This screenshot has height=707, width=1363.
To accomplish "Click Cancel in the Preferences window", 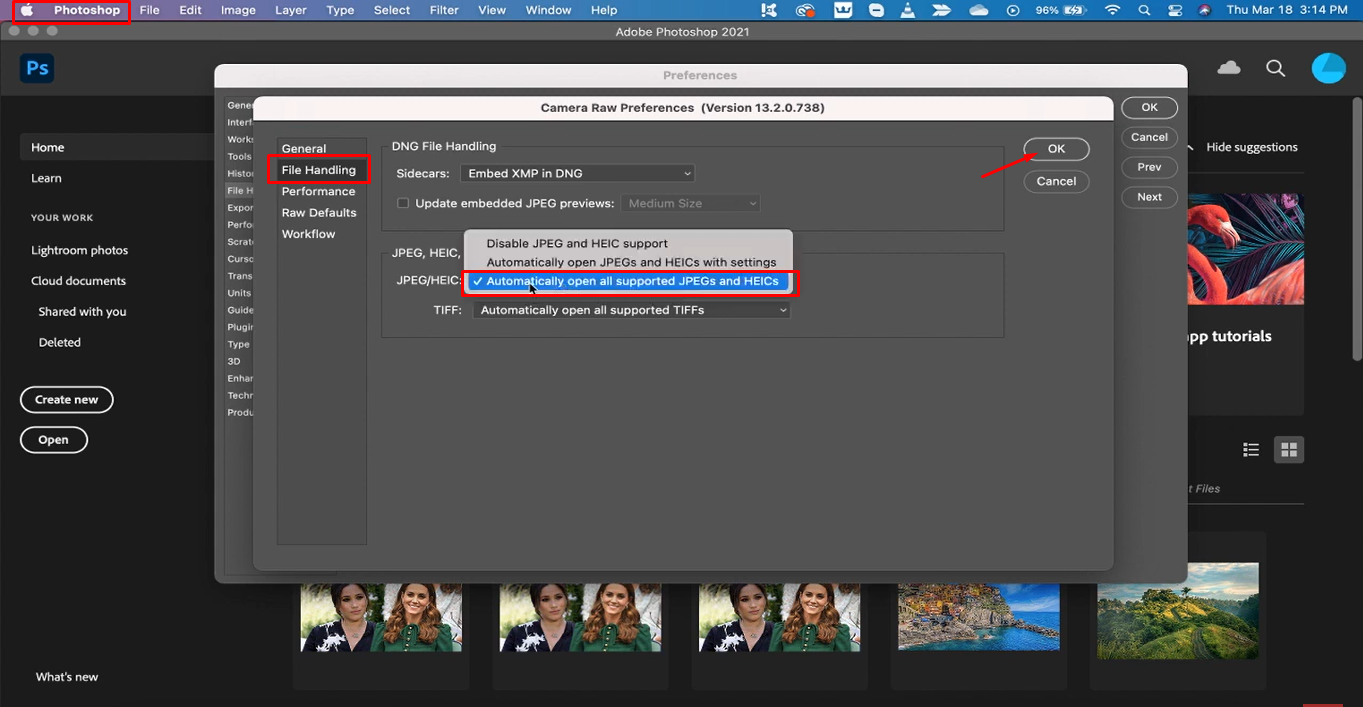I will 1150,137.
